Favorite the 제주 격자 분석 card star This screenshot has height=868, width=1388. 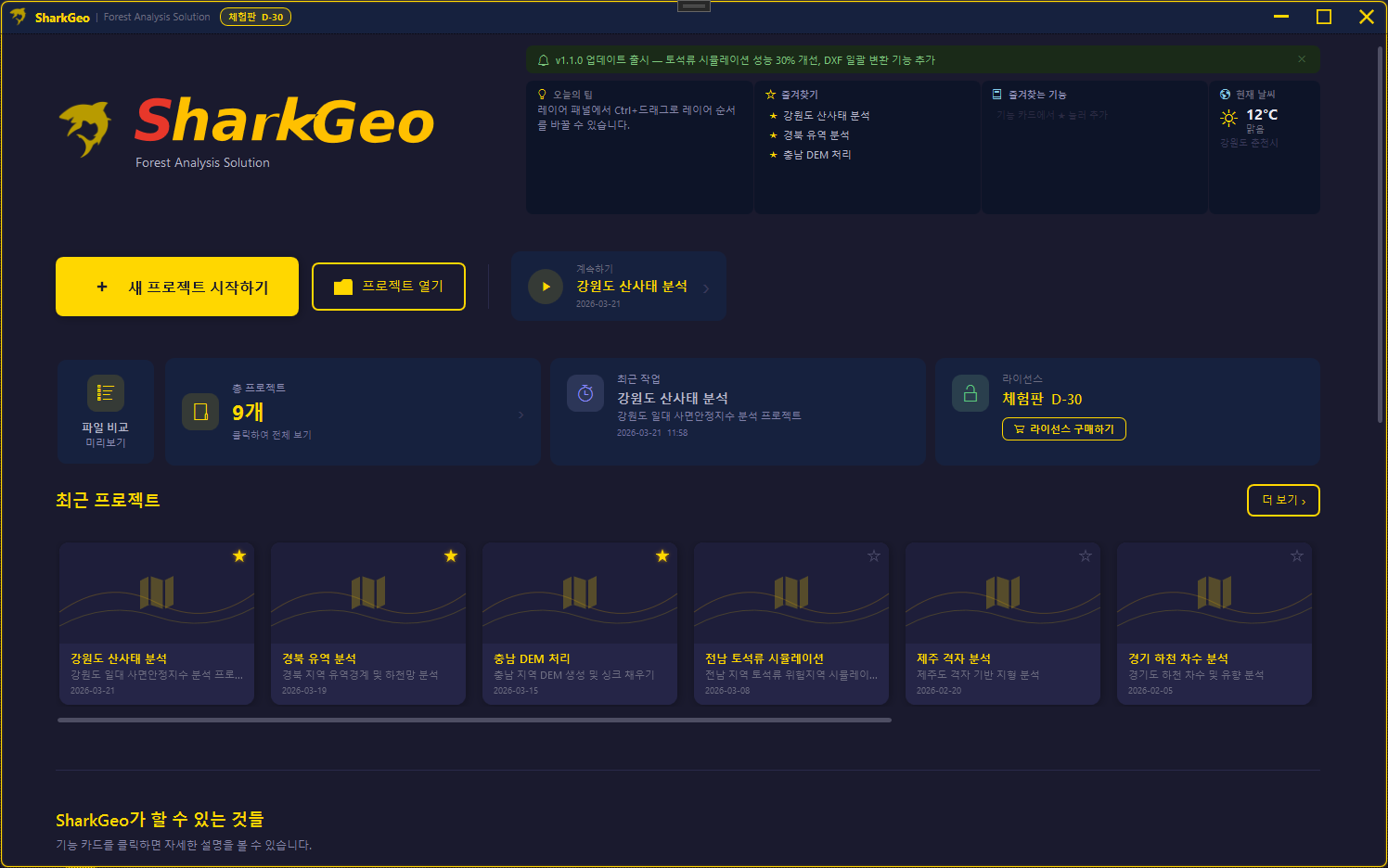[x=1086, y=555]
